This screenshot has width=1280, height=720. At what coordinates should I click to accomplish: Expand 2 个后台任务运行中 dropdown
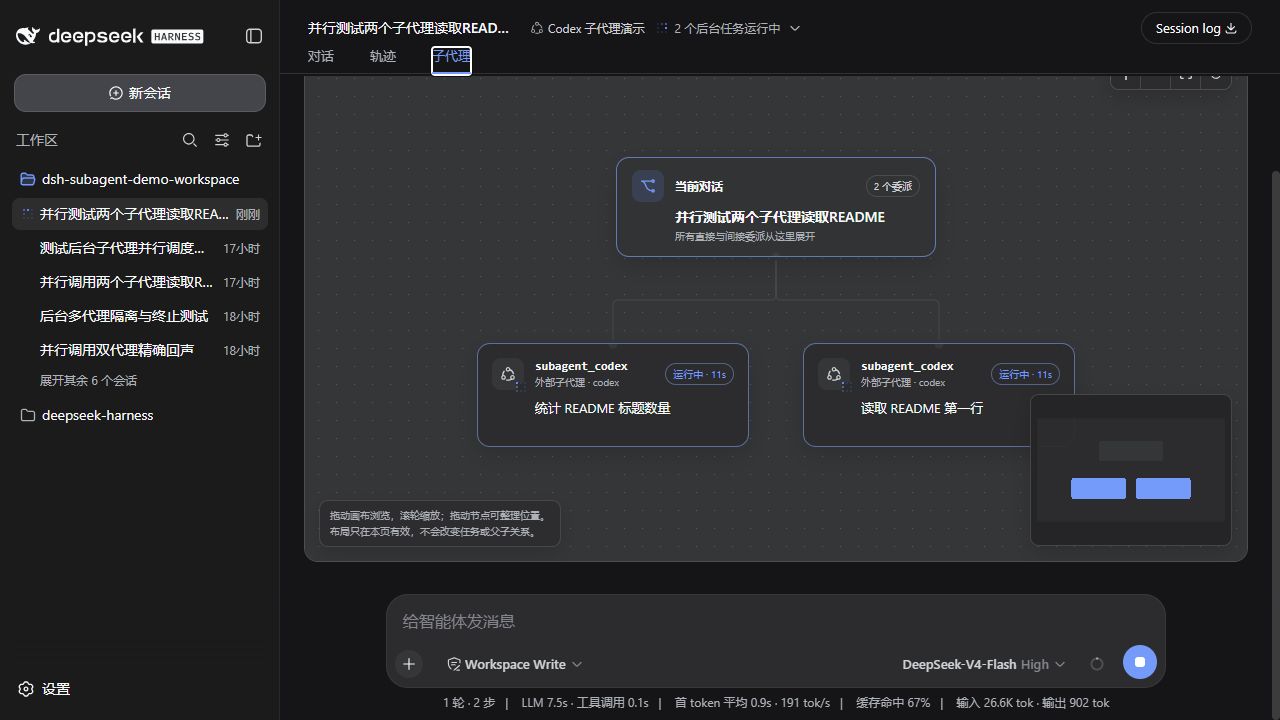click(729, 29)
